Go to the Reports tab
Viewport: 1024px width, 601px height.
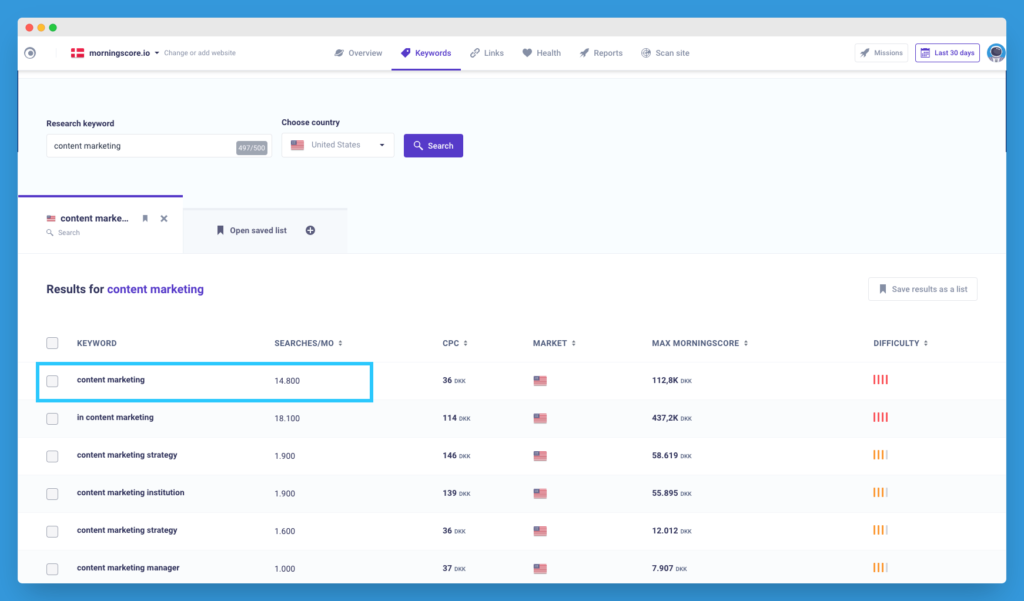(x=600, y=53)
